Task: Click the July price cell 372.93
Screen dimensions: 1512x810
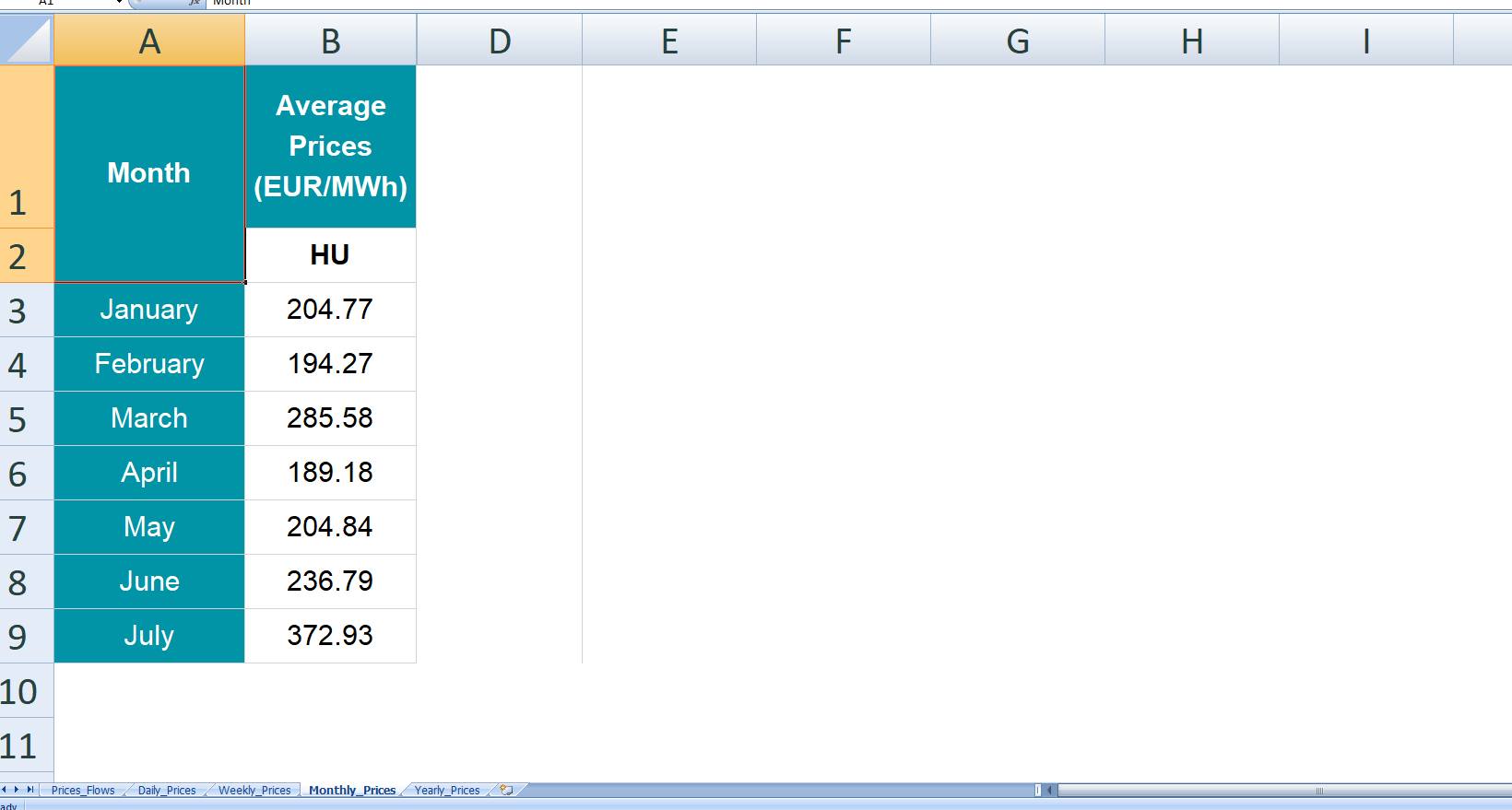Action: 330,636
